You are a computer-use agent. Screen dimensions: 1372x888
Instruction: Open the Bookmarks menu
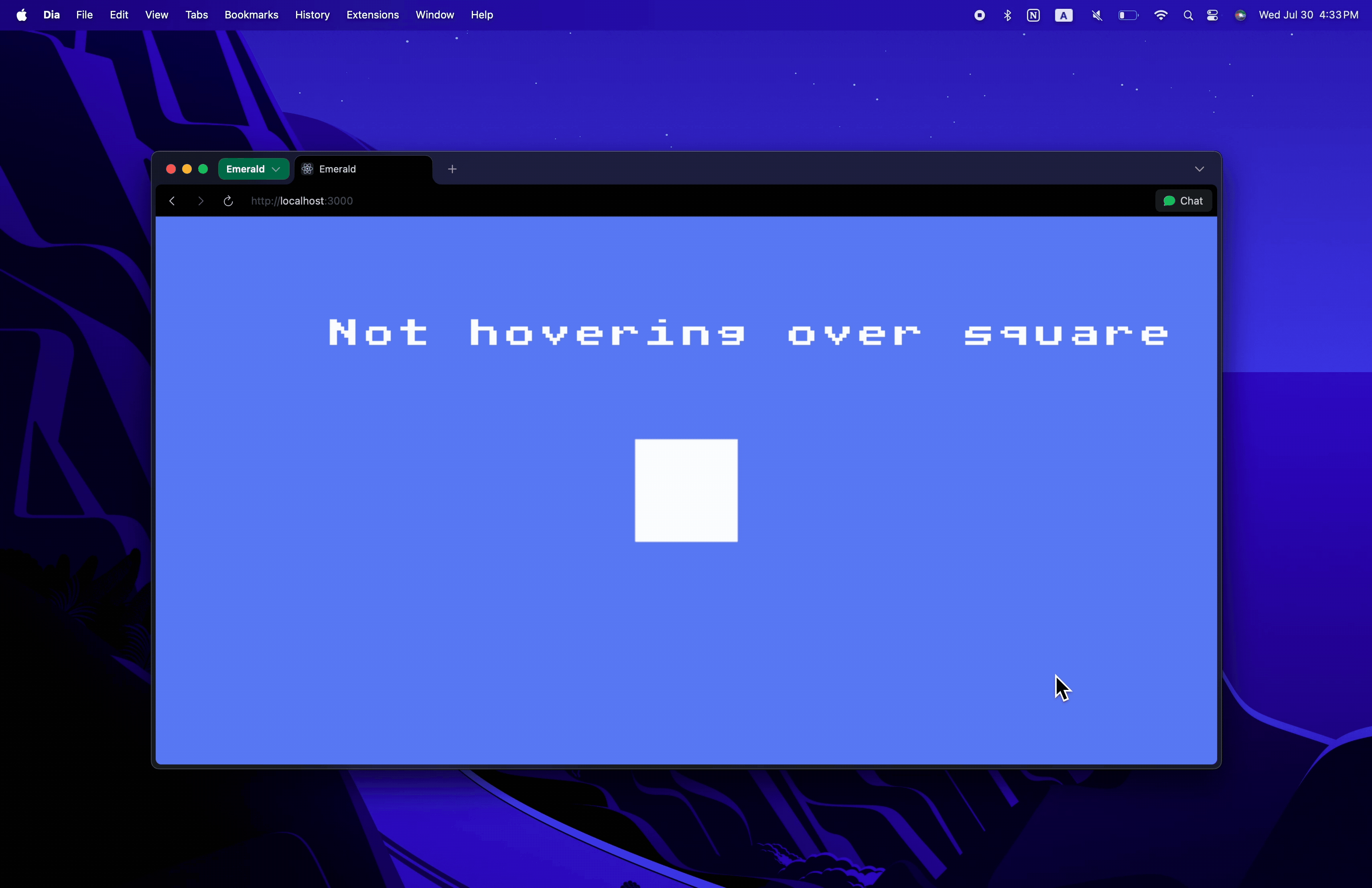click(252, 15)
